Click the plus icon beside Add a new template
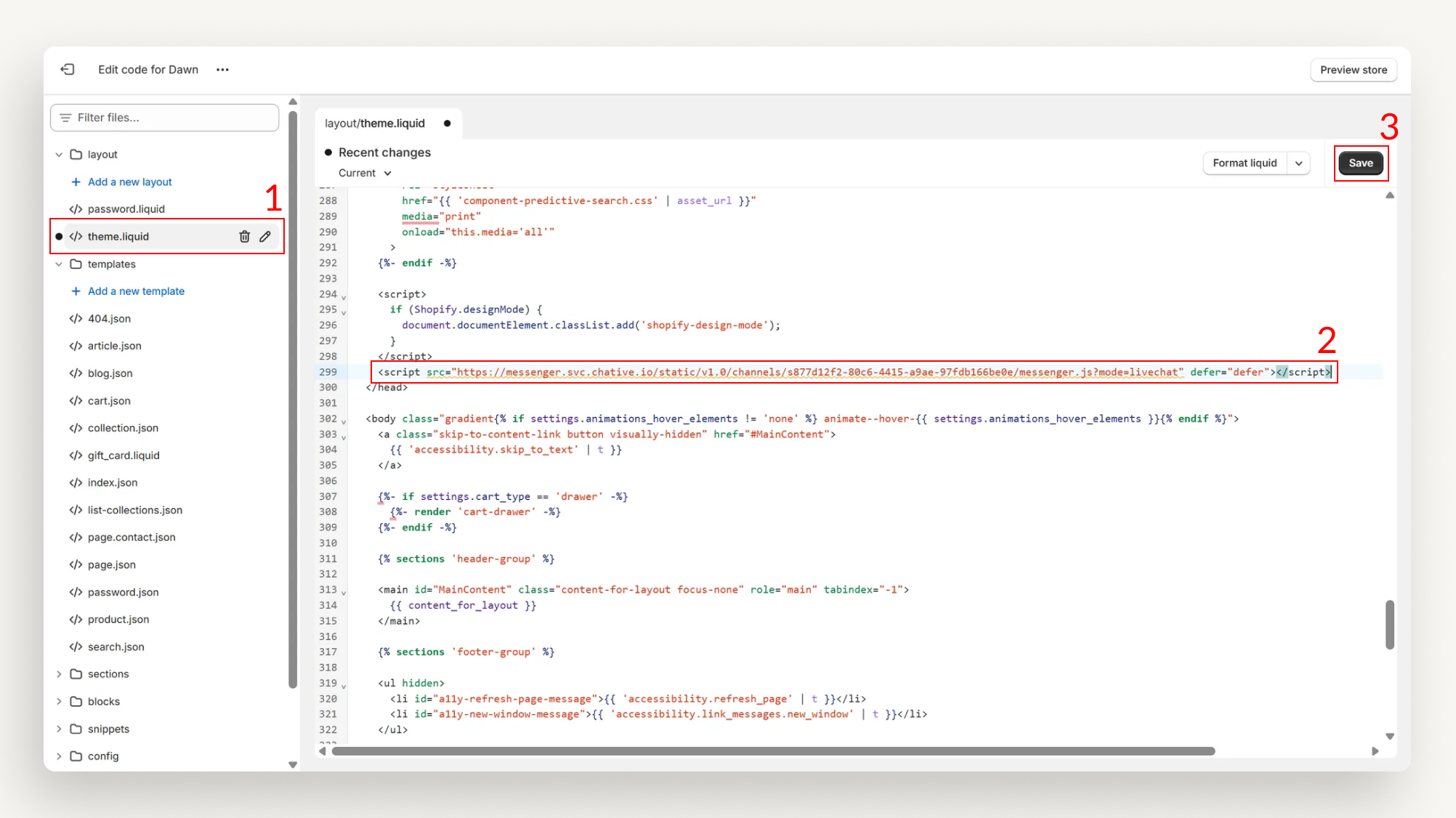This screenshot has height=818, width=1456. [76, 291]
